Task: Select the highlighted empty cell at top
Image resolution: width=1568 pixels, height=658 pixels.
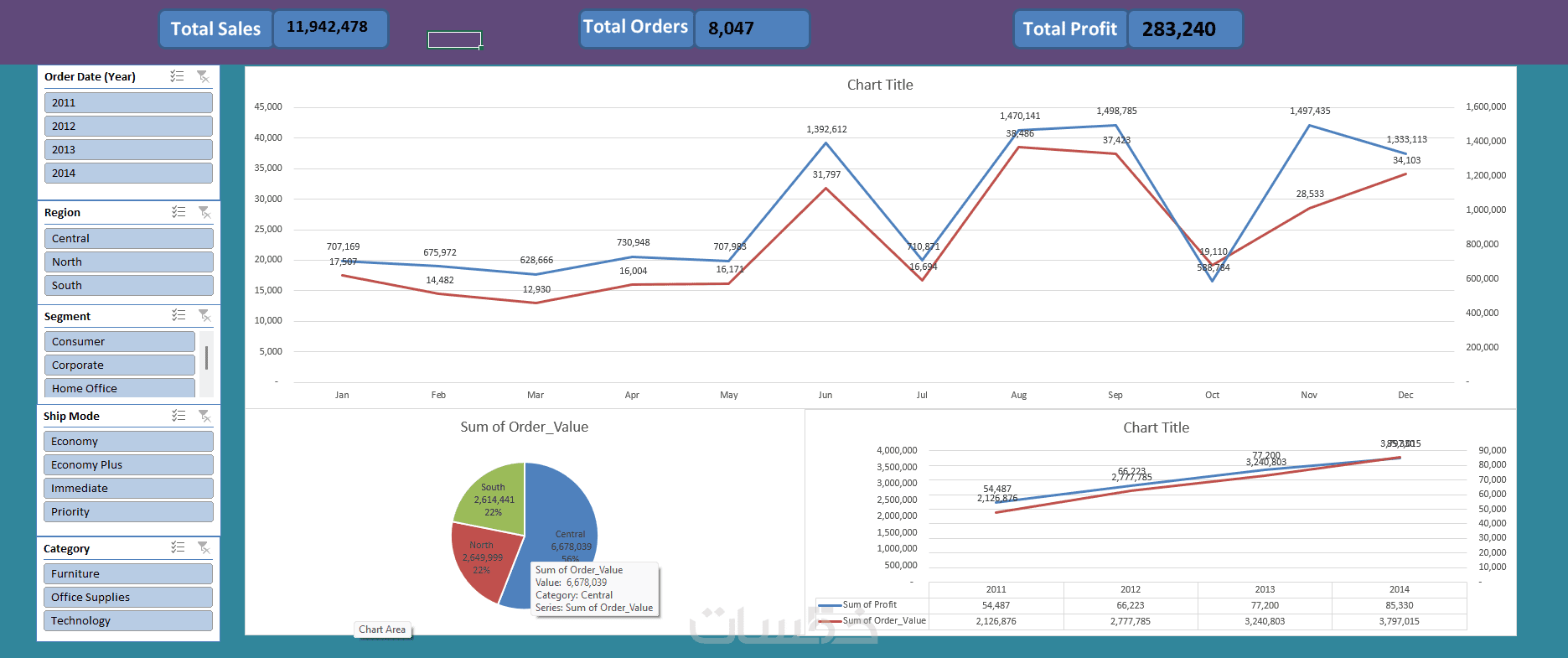Action: point(454,39)
